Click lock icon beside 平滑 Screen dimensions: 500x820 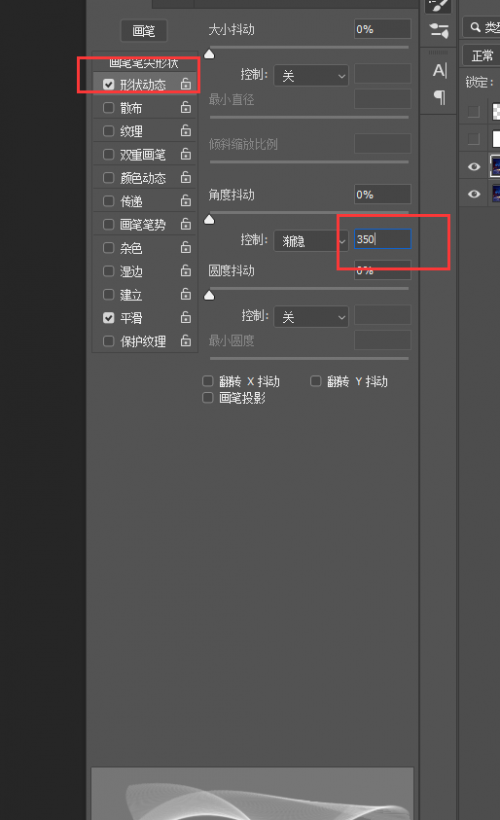[x=186, y=317]
